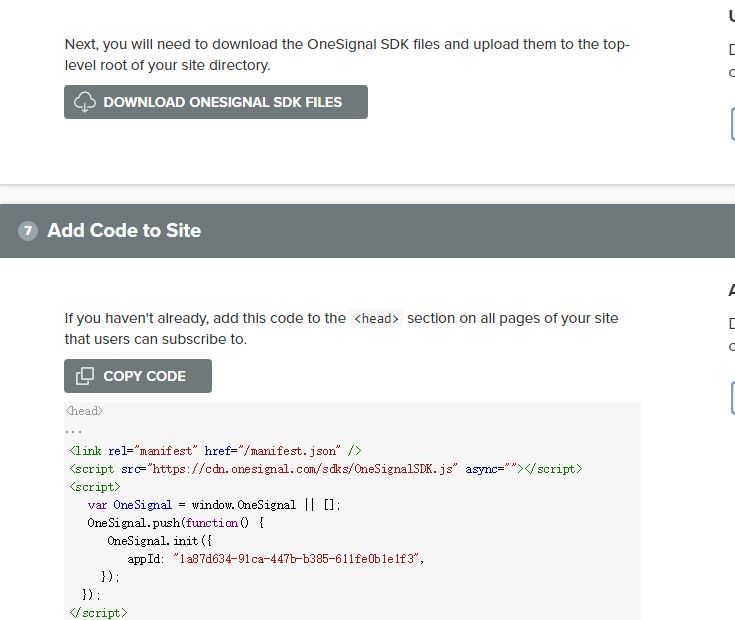This screenshot has width=735, height=620.
Task: Click the Download OneSignal SDK Files button
Action: 216,102
